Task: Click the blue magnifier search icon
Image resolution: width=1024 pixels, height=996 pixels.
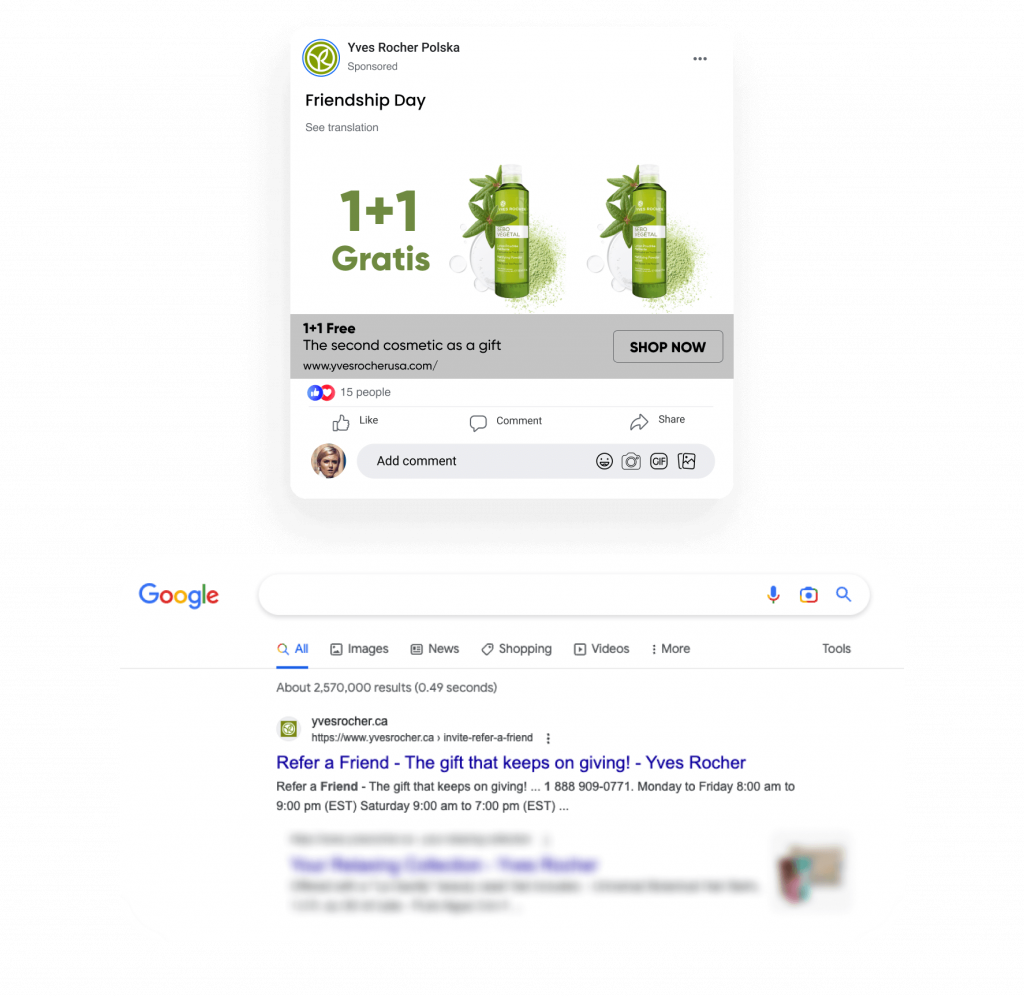Action: click(x=844, y=594)
